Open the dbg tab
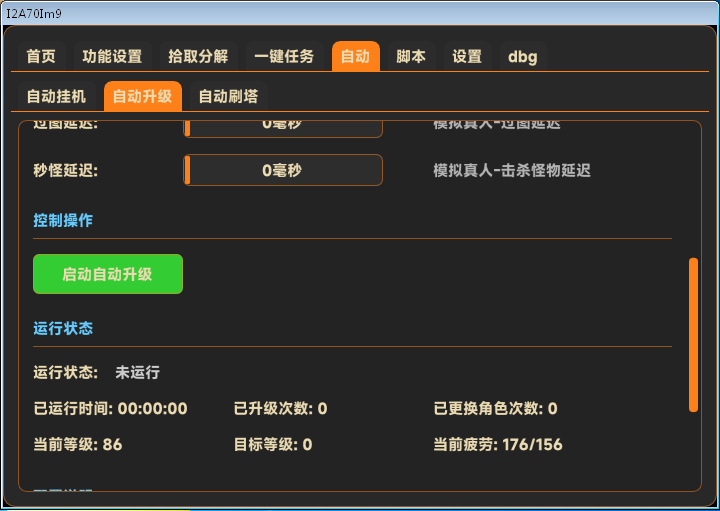The height and width of the screenshot is (511, 720). 522,57
